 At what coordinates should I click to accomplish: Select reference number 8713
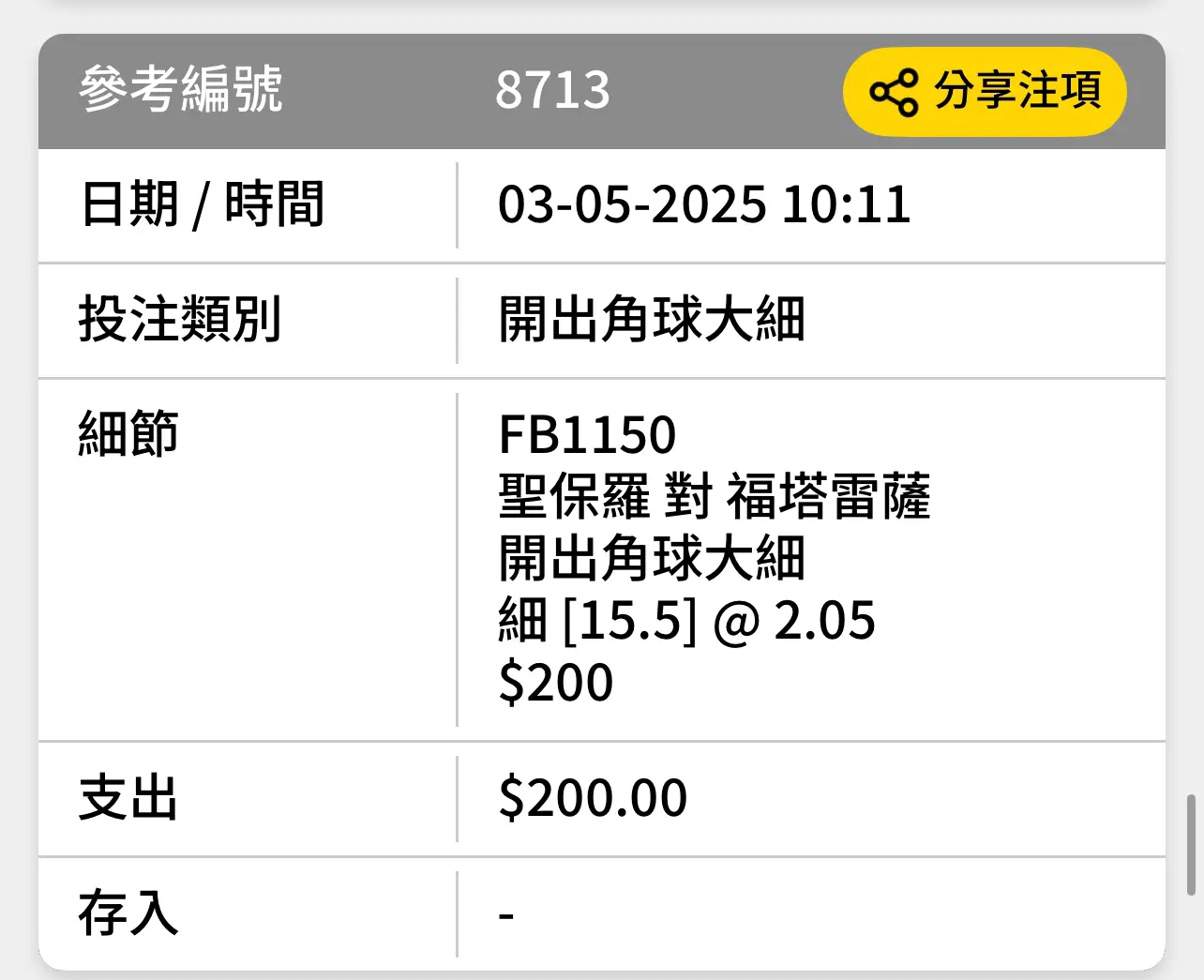tap(552, 91)
